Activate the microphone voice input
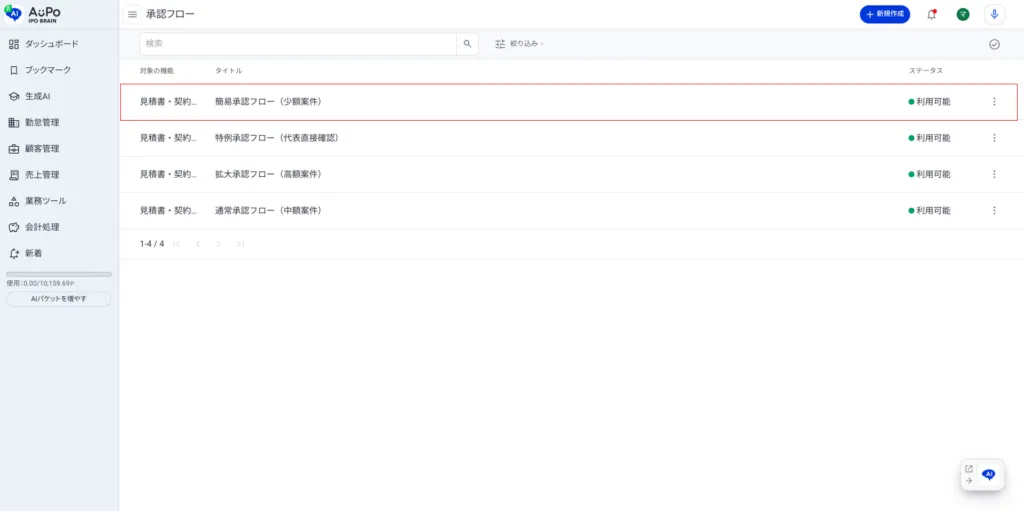The width and height of the screenshot is (1024, 511). click(994, 14)
